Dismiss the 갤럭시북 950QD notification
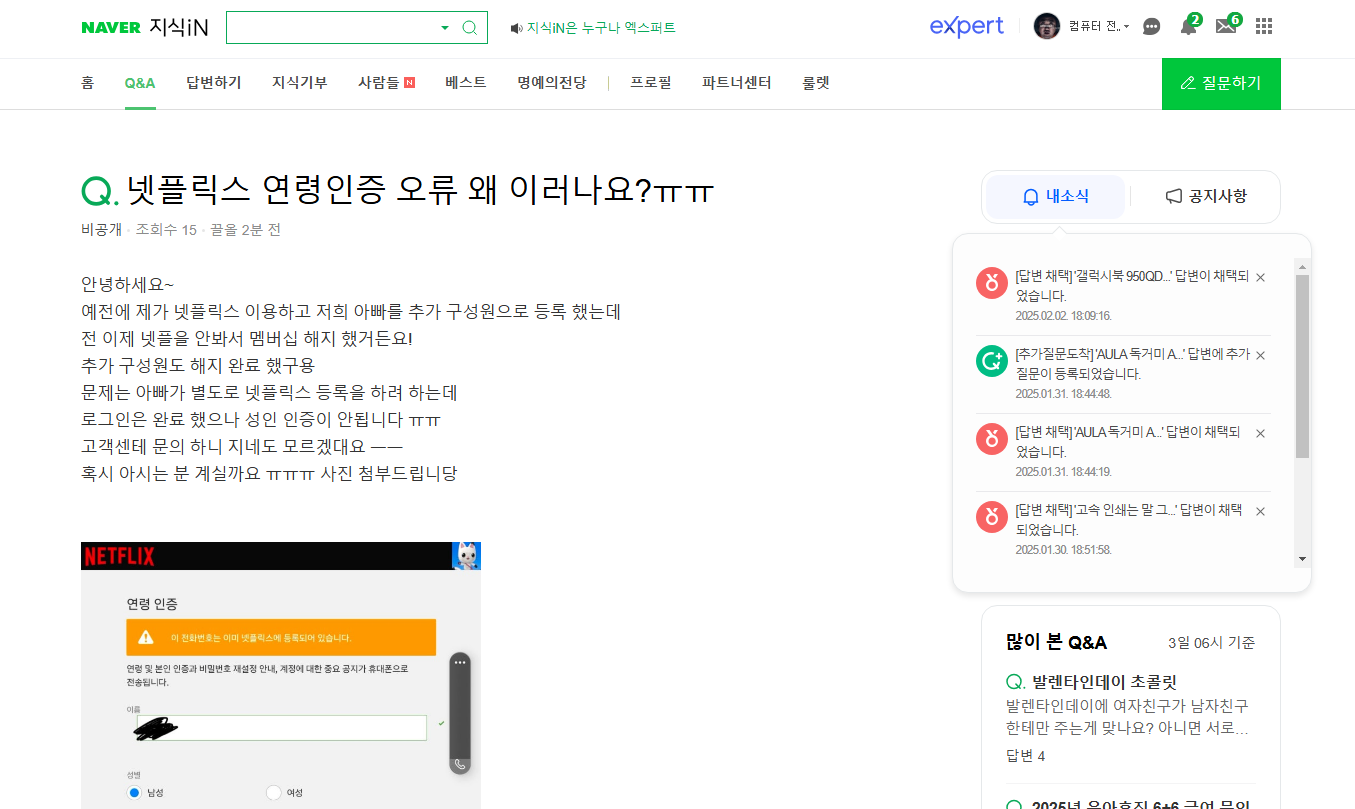The width and height of the screenshot is (1355, 809). tap(1260, 277)
